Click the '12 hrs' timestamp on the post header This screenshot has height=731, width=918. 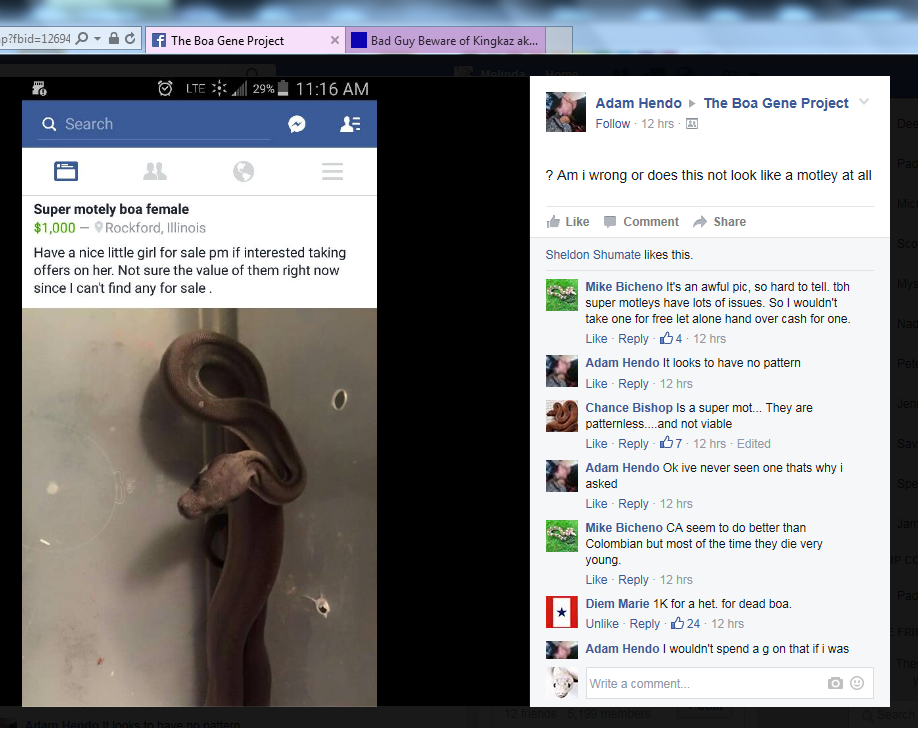(x=657, y=123)
